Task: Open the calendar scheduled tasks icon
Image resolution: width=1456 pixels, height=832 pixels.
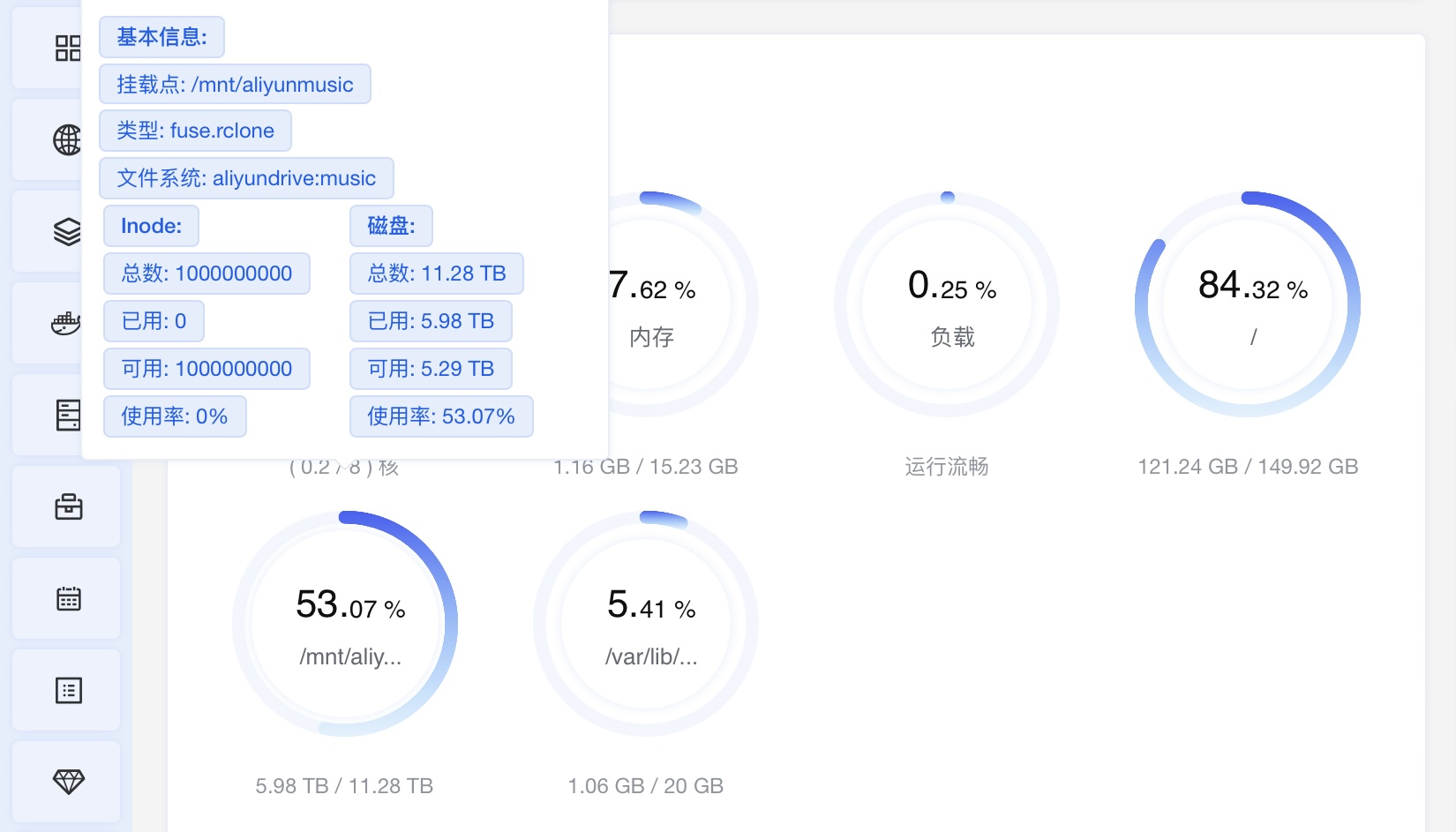Action: [68, 598]
